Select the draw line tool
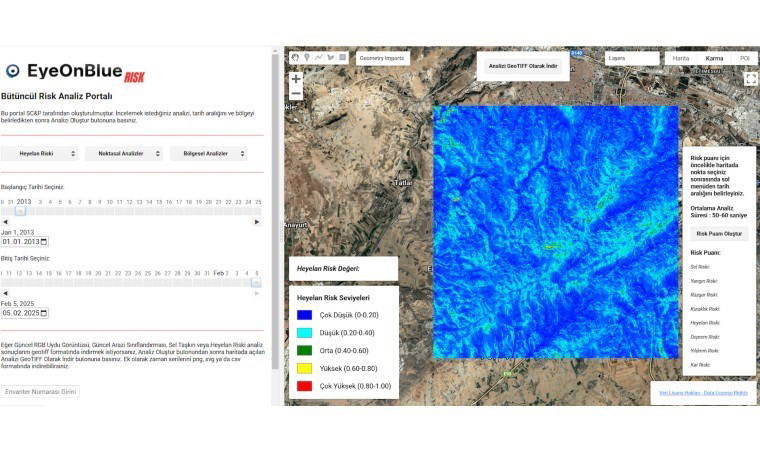Screen dimensions: 760x450 pos(319,58)
